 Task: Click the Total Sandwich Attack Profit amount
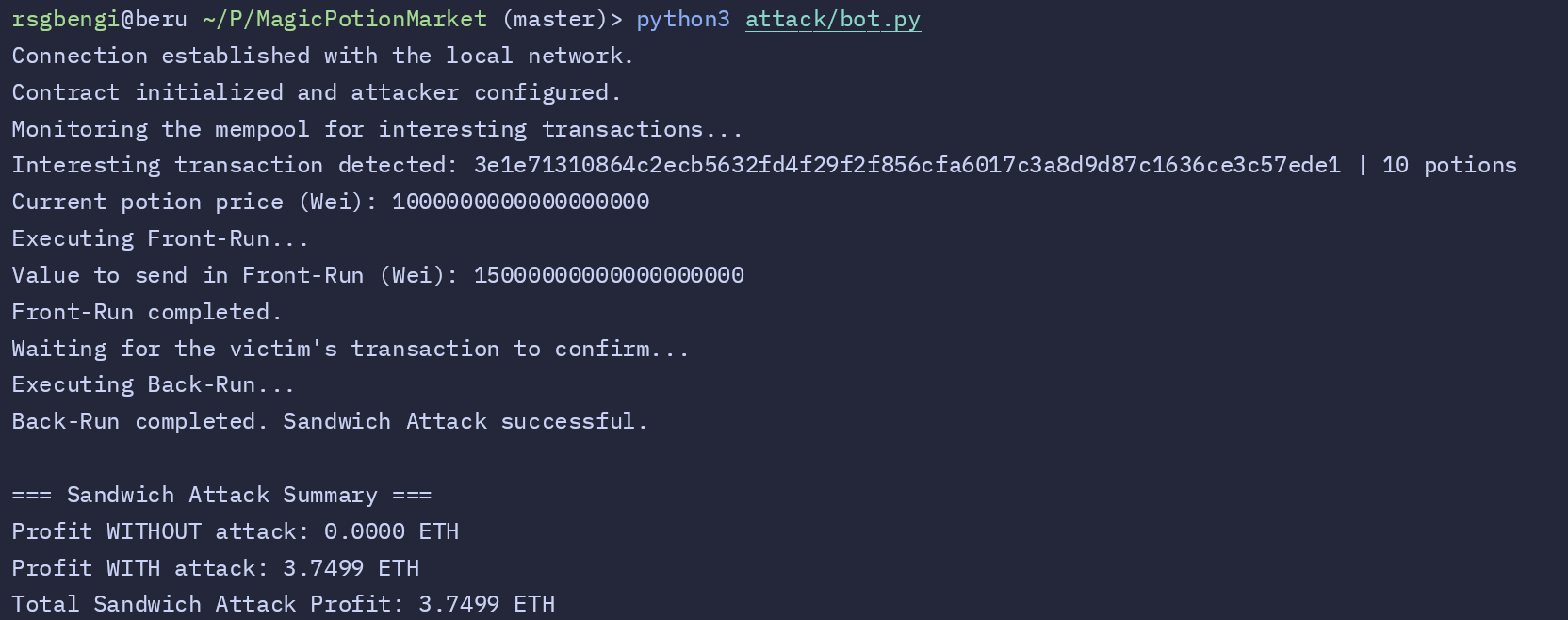pyautogui.click(x=486, y=605)
